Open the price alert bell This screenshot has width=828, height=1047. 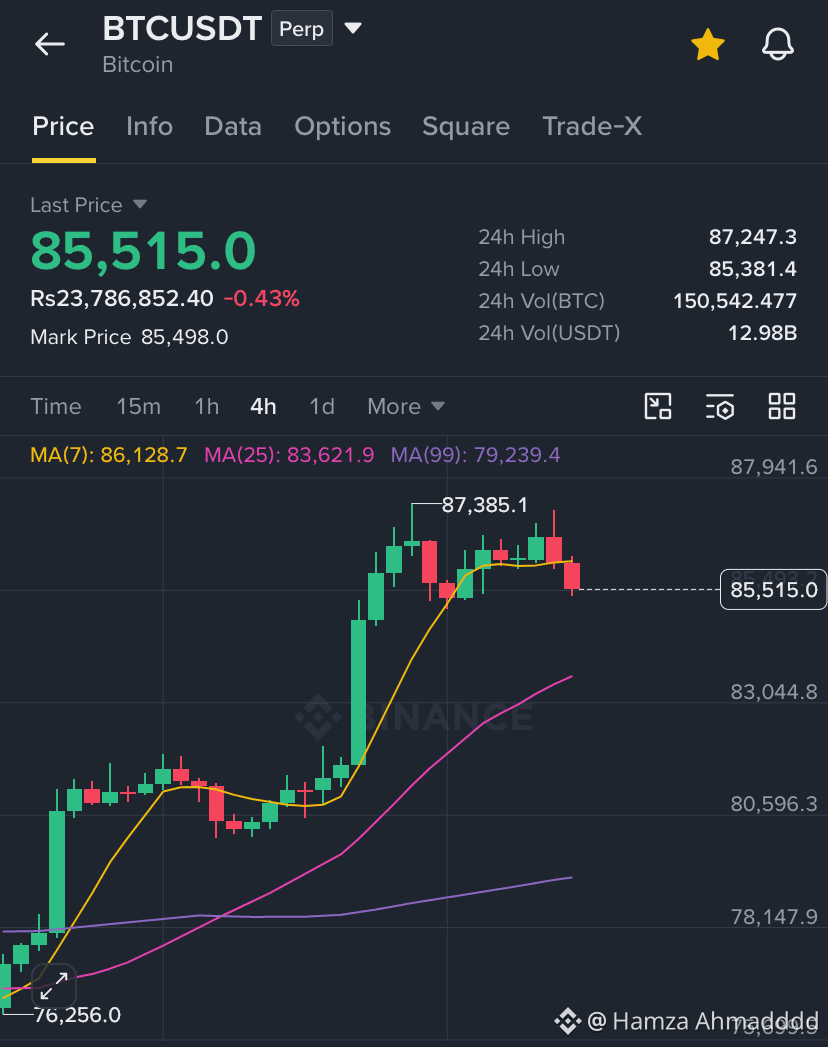(778, 45)
